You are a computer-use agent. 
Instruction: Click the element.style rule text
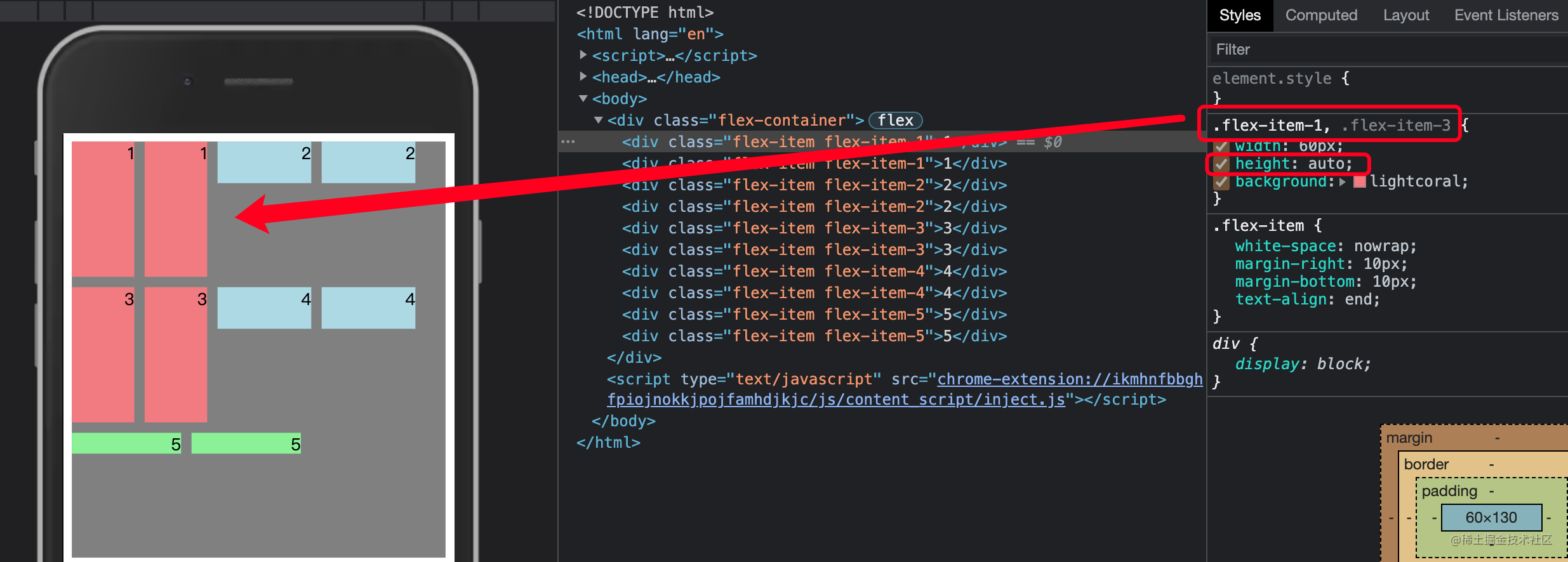tap(1272, 78)
